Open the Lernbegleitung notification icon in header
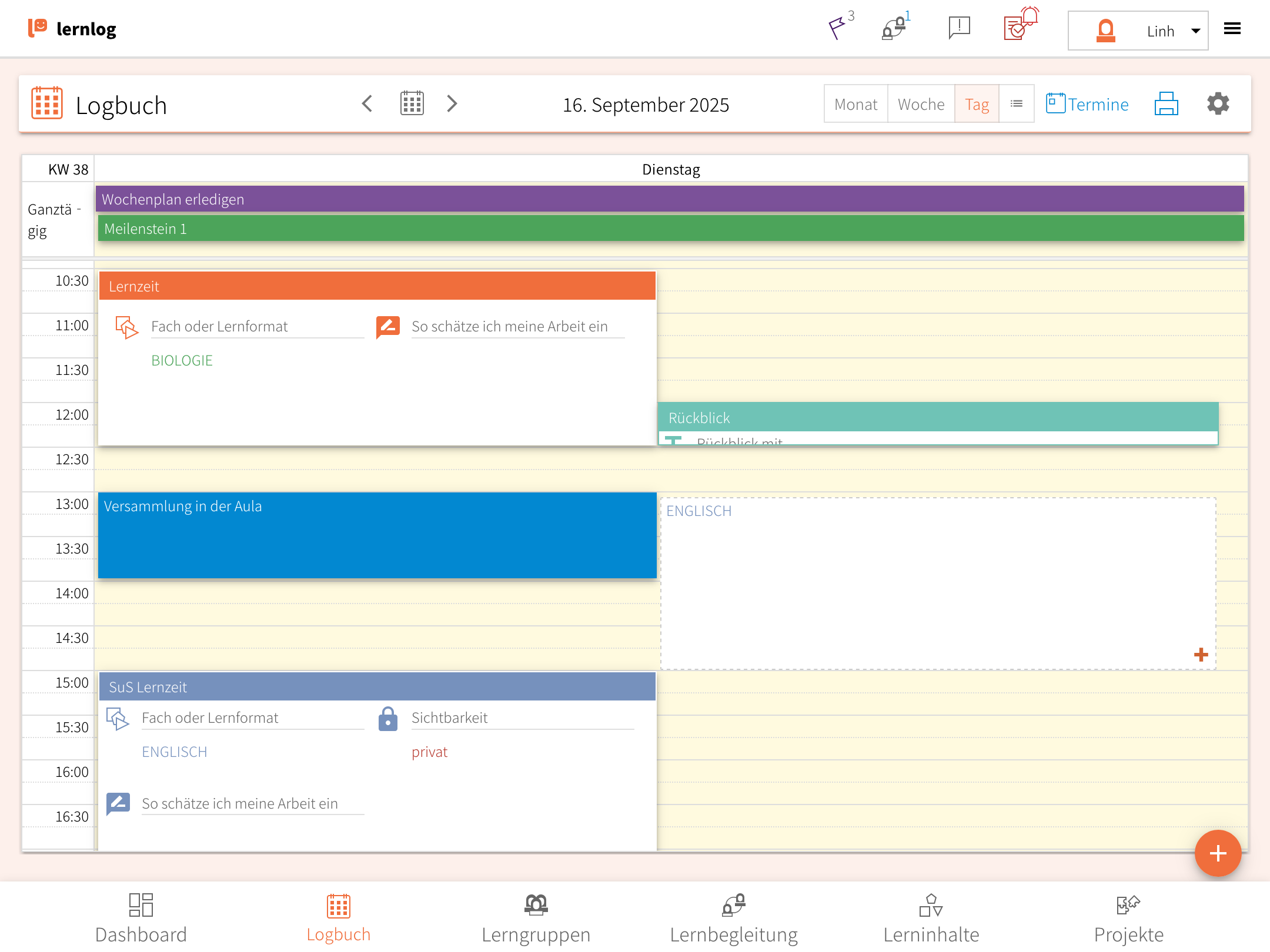Viewport: 1270px width, 952px height. coord(894,28)
